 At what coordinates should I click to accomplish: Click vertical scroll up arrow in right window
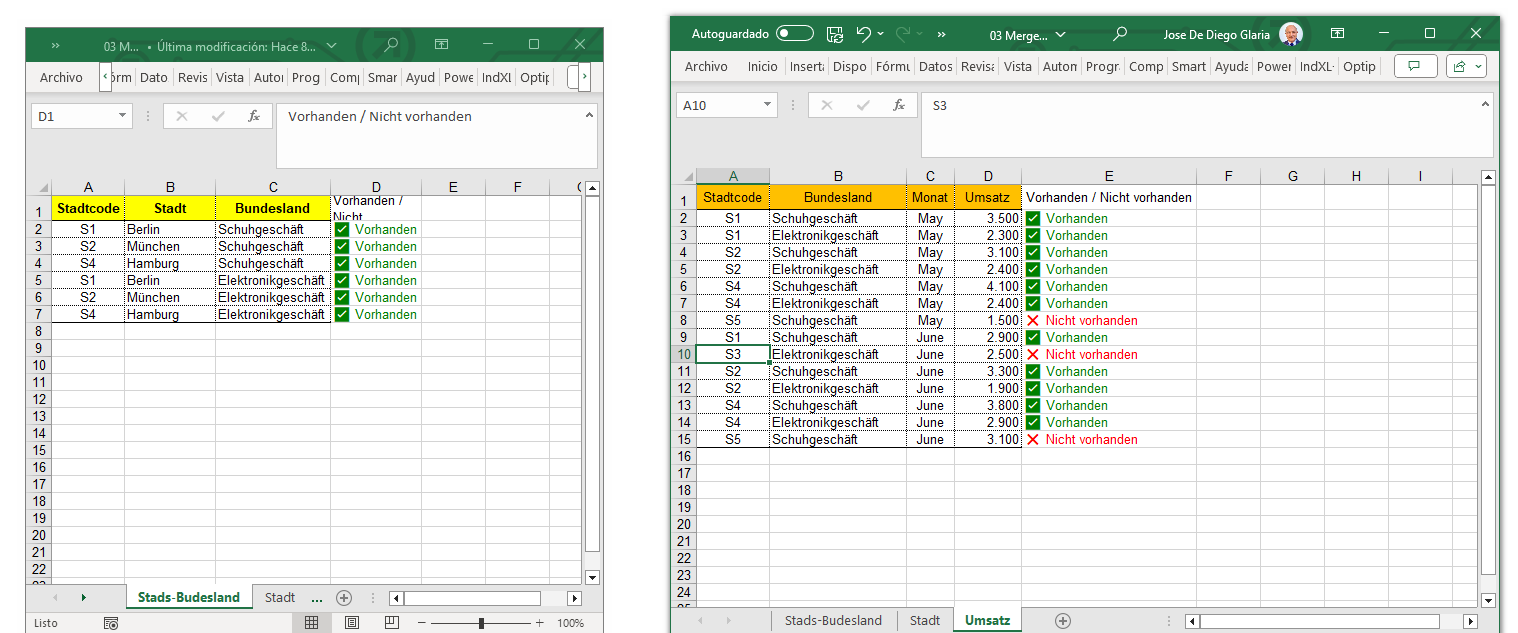(1488, 178)
